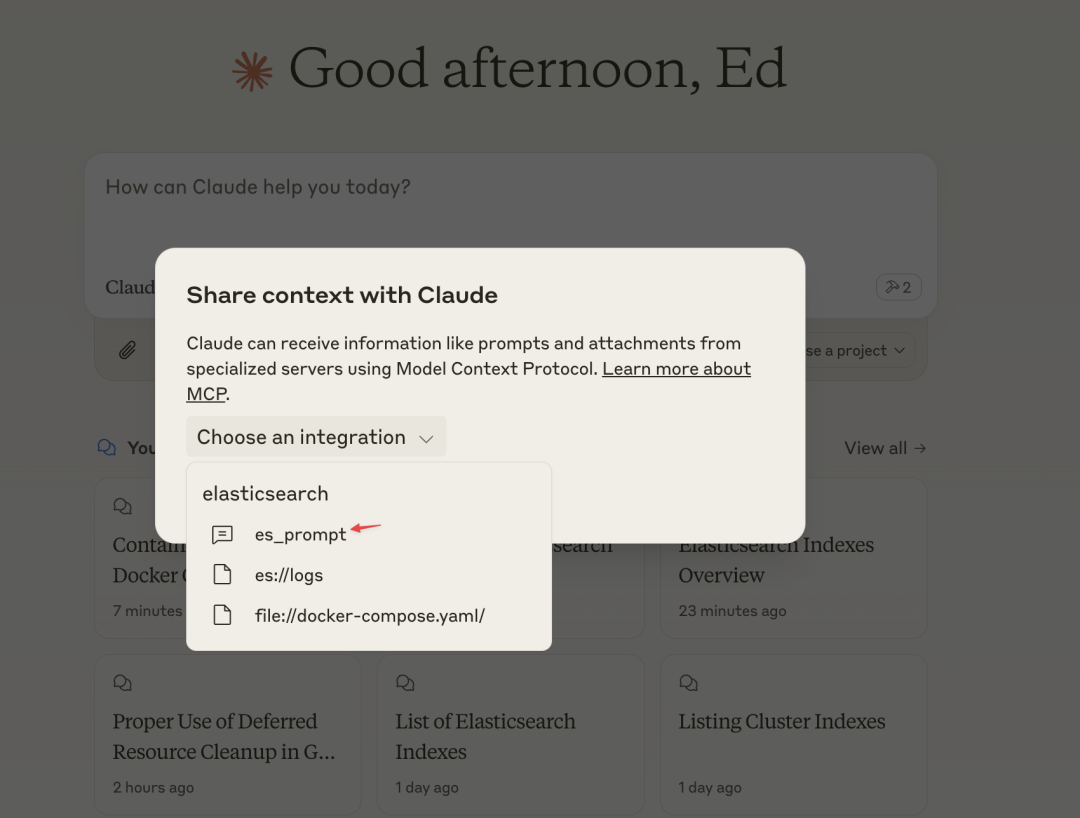This screenshot has height=818, width=1080.
Task: Click the docker-compose.yaml file icon
Action: [222, 615]
